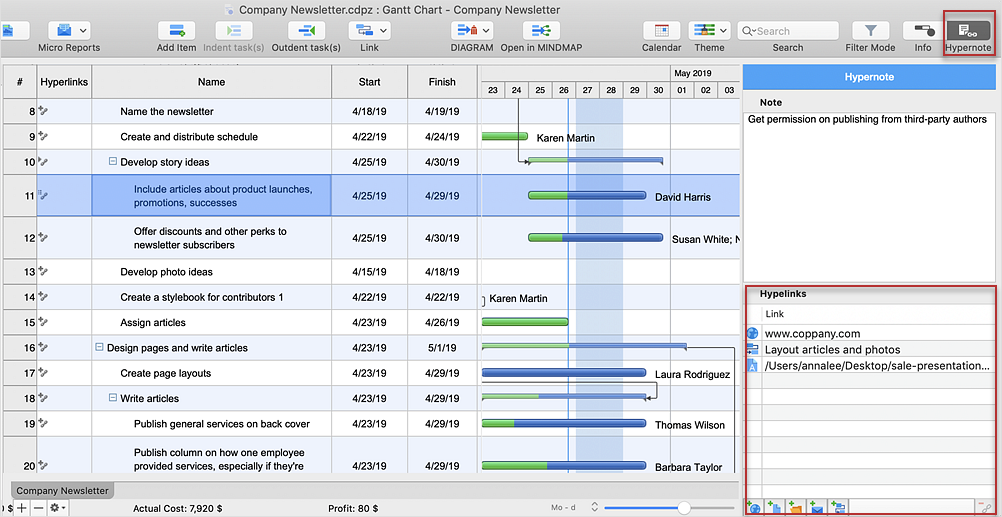Click Outdent task(s) in the toolbar
The width and height of the screenshot is (1002, 517).
(x=306, y=31)
